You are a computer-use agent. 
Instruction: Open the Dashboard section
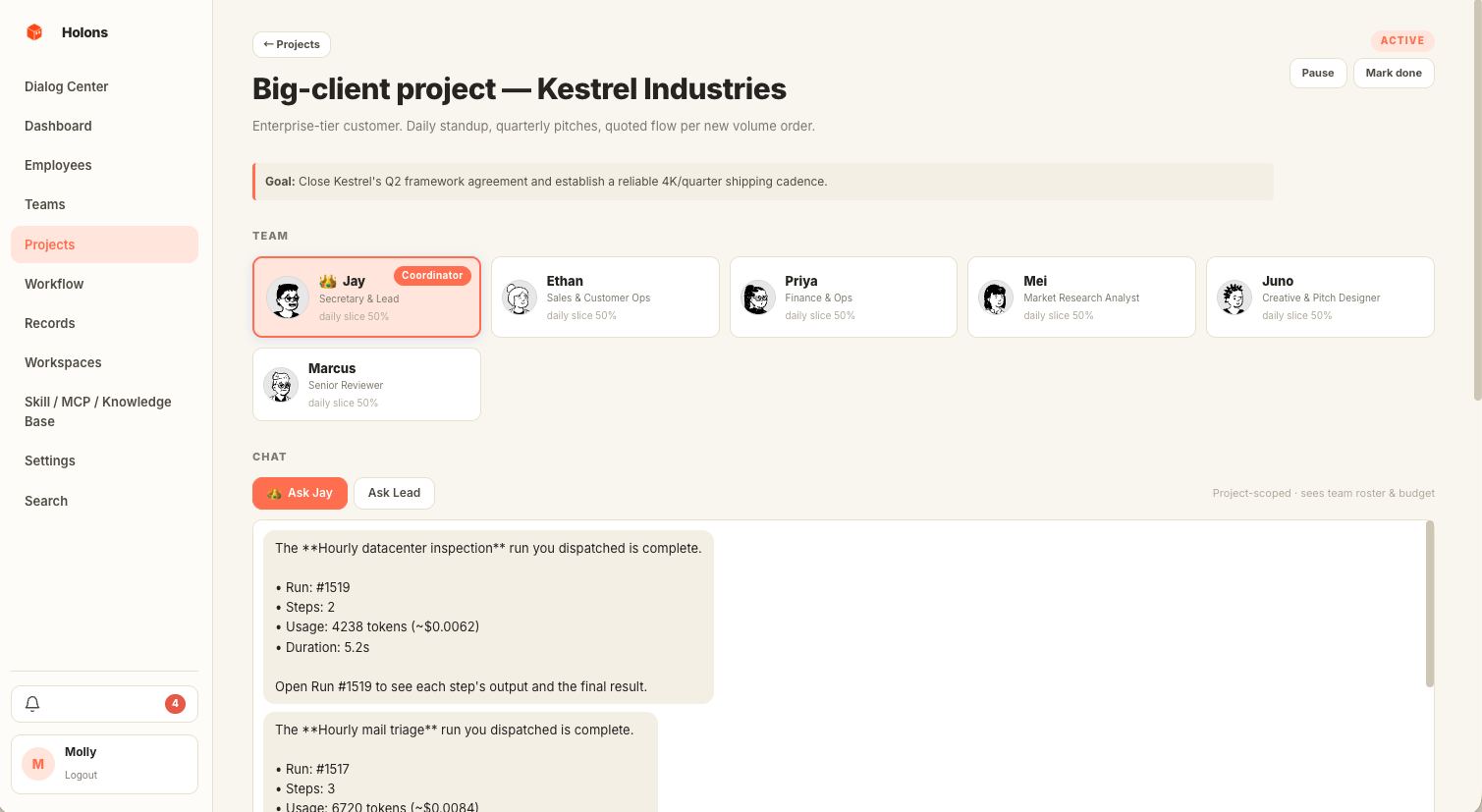[x=58, y=126]
